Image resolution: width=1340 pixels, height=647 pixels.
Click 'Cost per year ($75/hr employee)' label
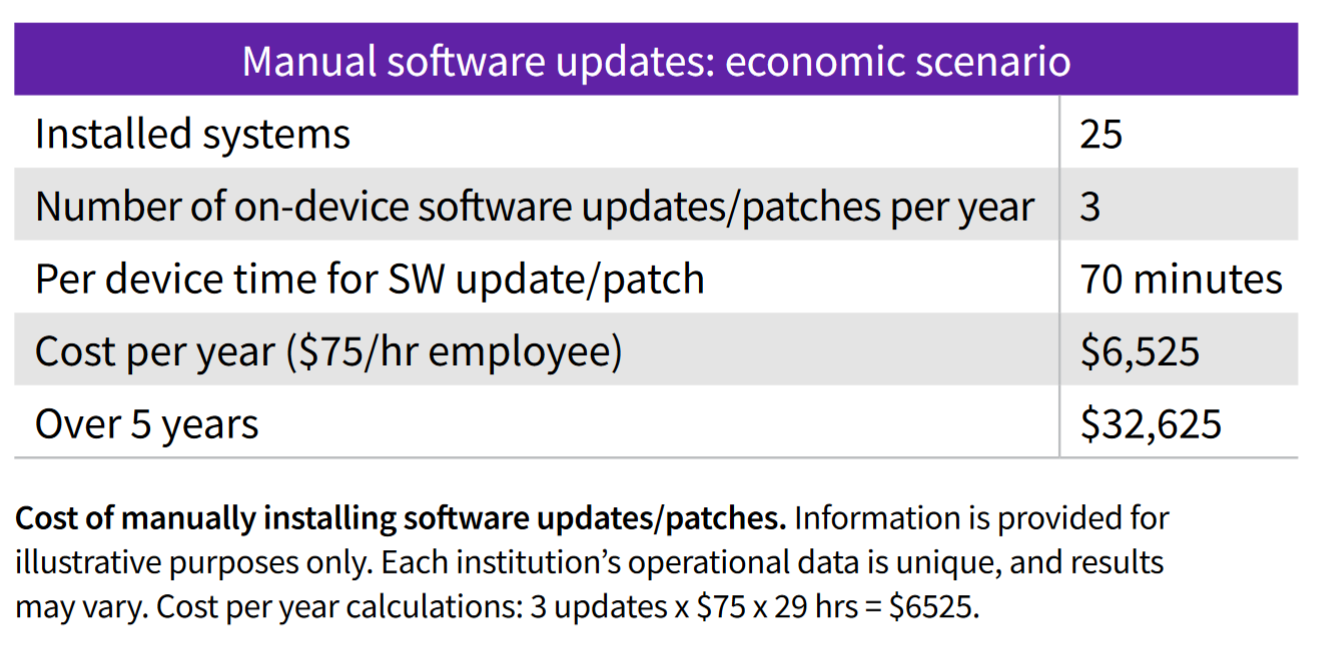pos(328,352)
